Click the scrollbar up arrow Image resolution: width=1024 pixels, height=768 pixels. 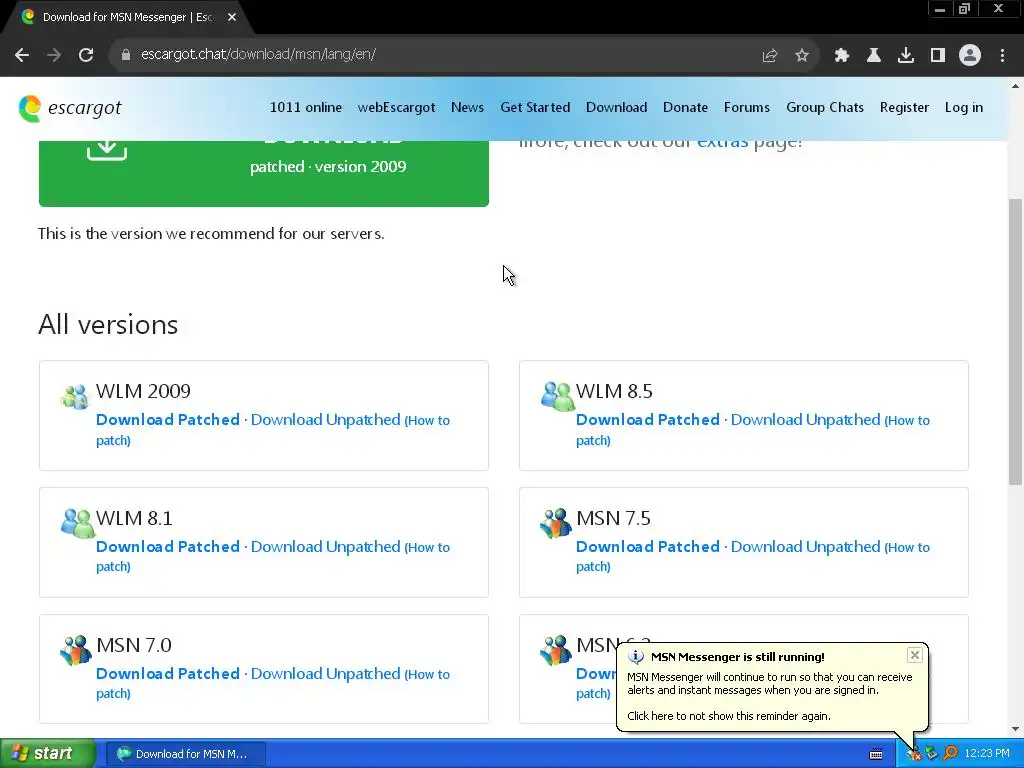(1016, 86)
